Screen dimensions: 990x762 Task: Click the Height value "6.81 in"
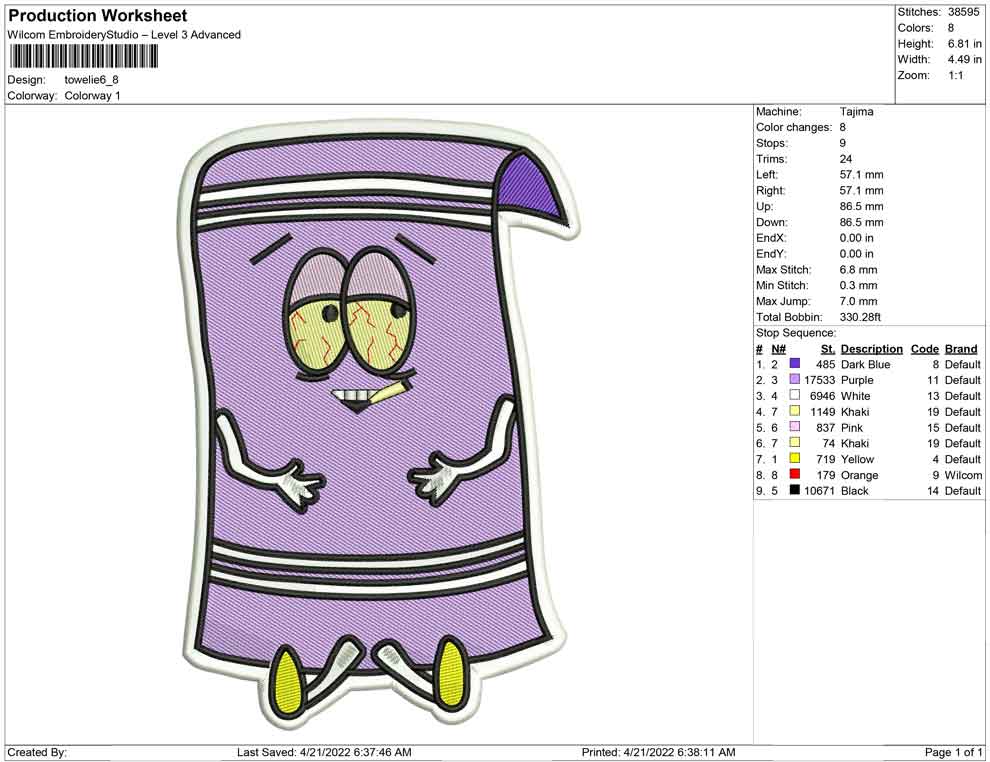pos(964,44)
